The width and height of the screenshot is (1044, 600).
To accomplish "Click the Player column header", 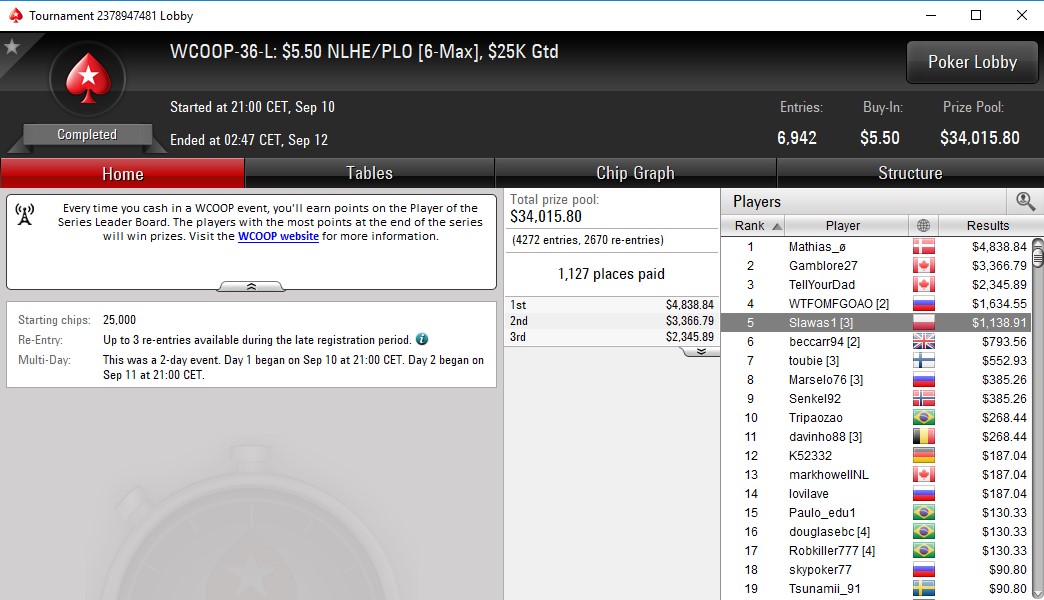I will click(843, 225).
